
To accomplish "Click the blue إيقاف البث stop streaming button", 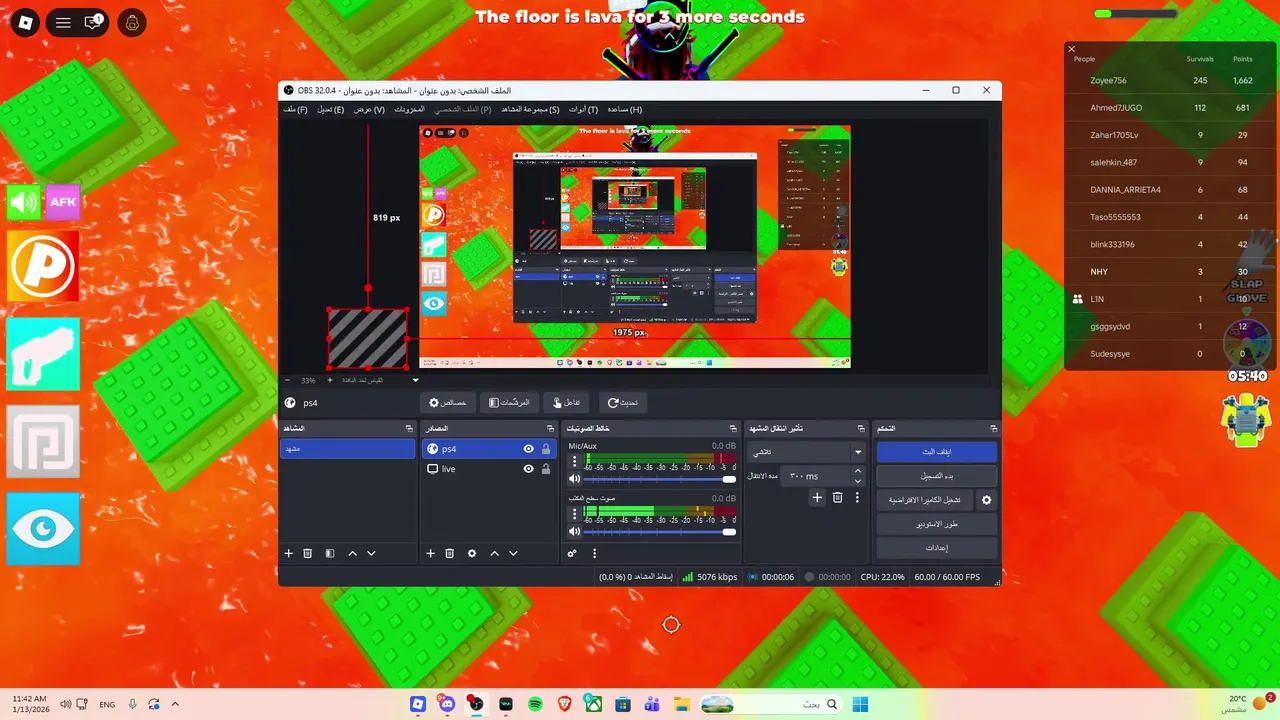I will click(x=937, y=452).
